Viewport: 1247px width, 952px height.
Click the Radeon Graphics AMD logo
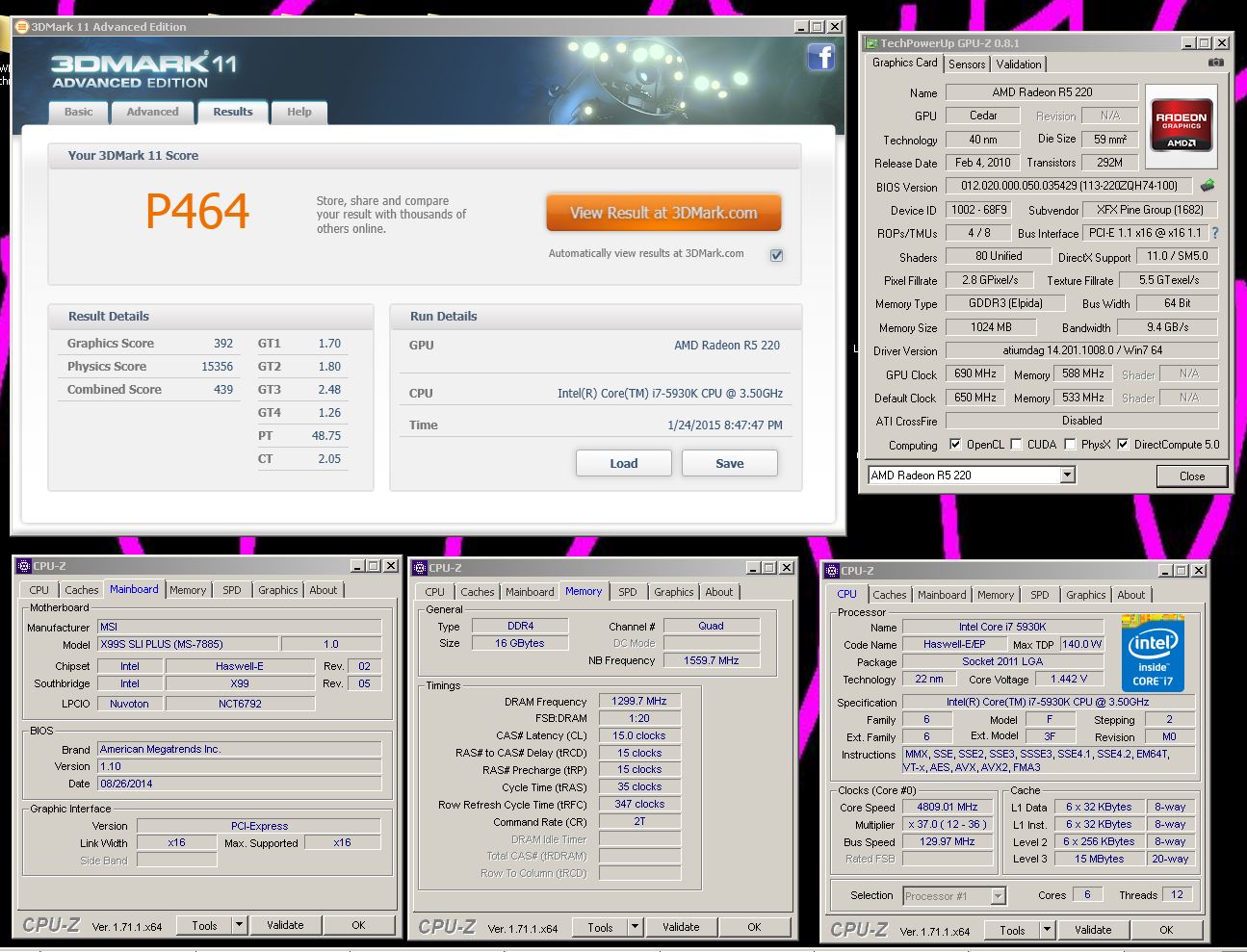point(1181,127)
